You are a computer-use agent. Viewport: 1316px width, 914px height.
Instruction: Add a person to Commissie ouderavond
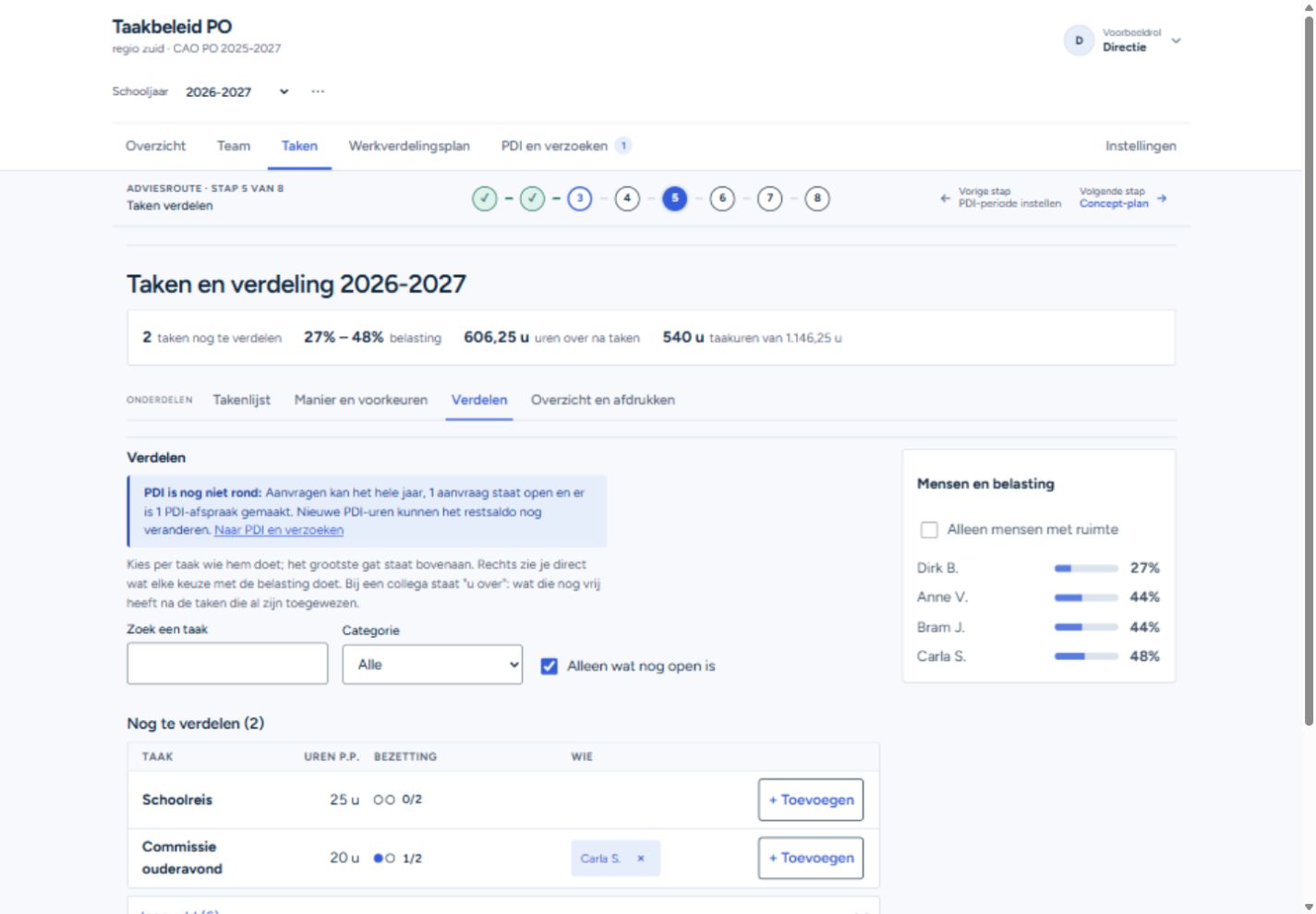[x=811, y=858]
